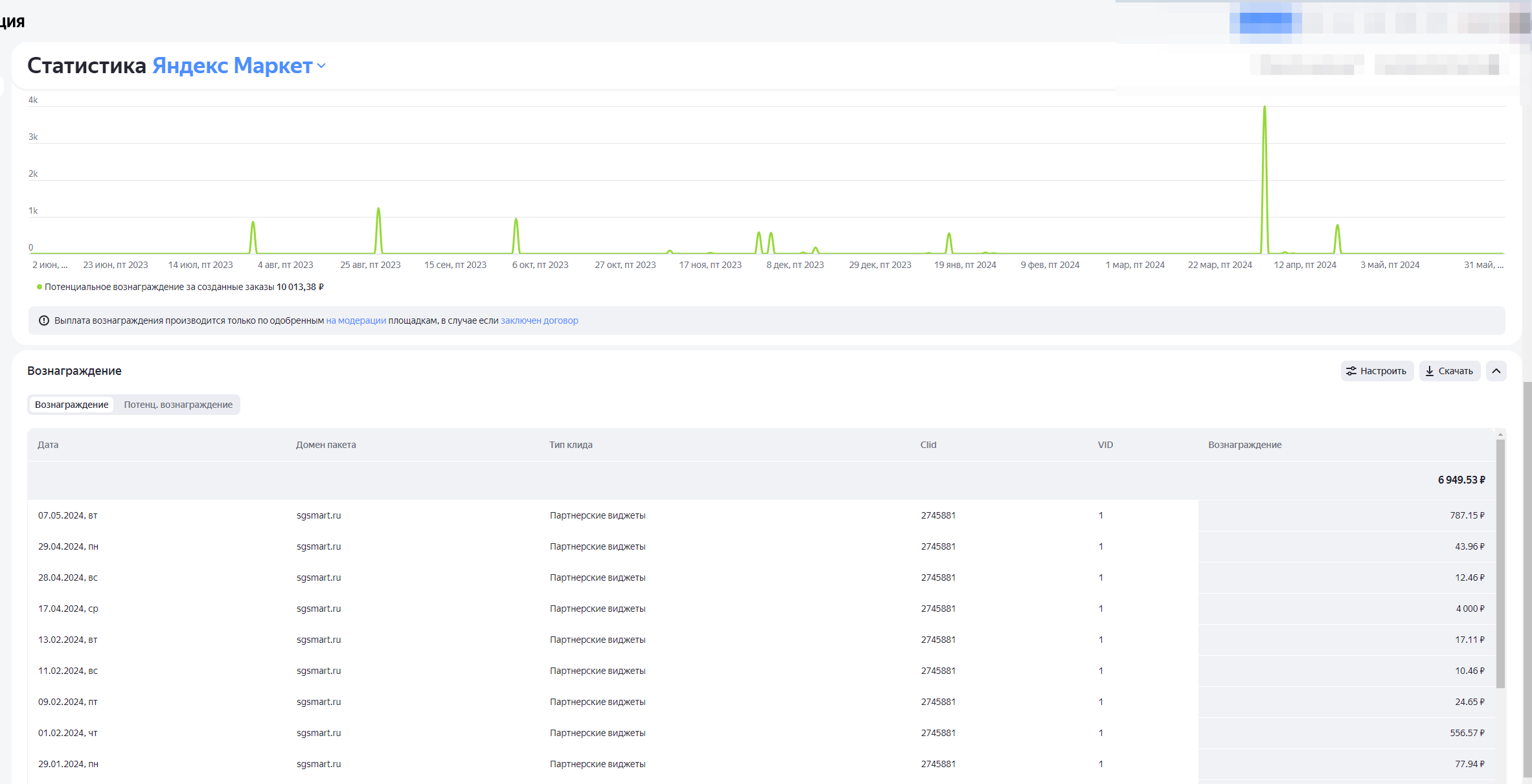The image size is (1532, 784).
Task: Click the Clid column header
Action: [x=928, y=445]
